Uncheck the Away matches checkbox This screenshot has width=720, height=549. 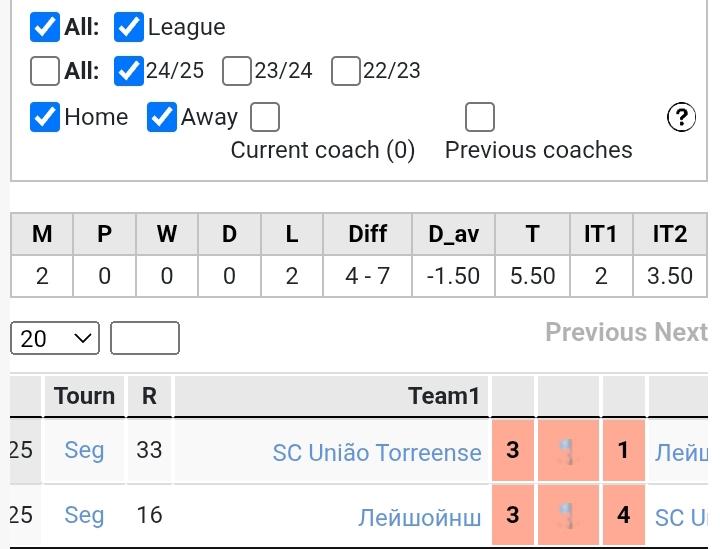(162, 117)
